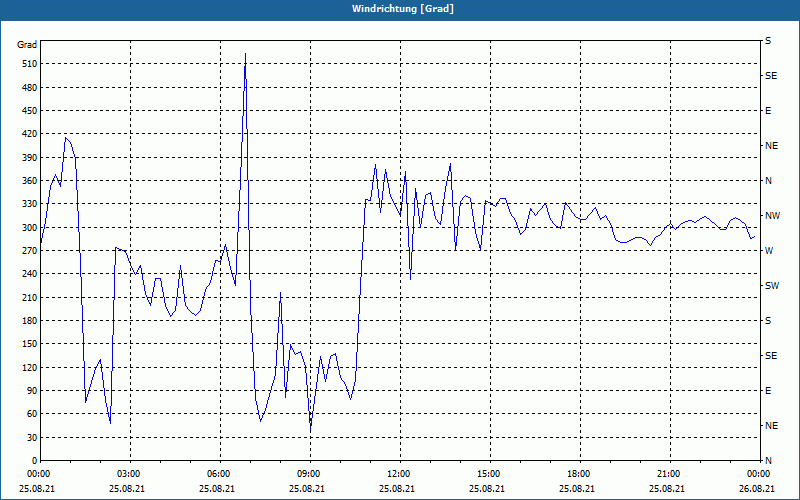The image size is (800, 500).
Task: Select the 18:00 time label
Action: click(580, 474)
